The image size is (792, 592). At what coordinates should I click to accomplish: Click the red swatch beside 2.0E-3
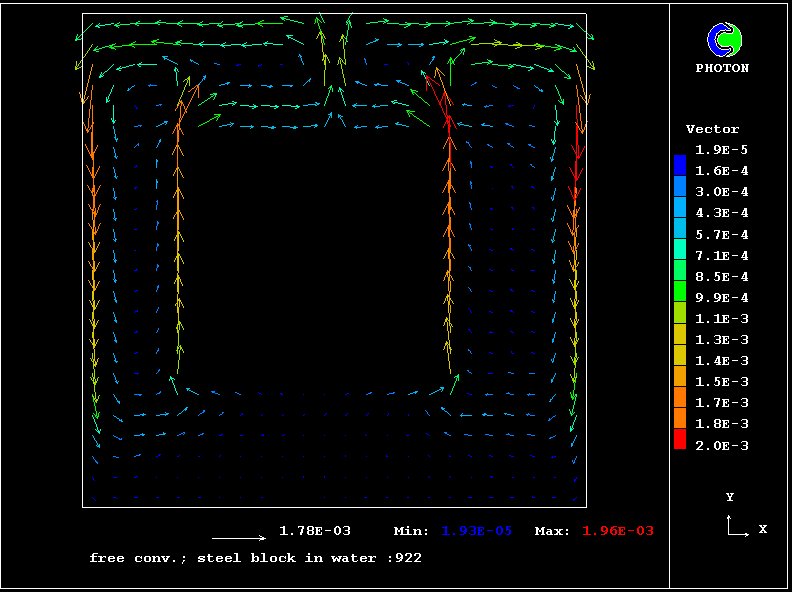(x=680, y=440)
